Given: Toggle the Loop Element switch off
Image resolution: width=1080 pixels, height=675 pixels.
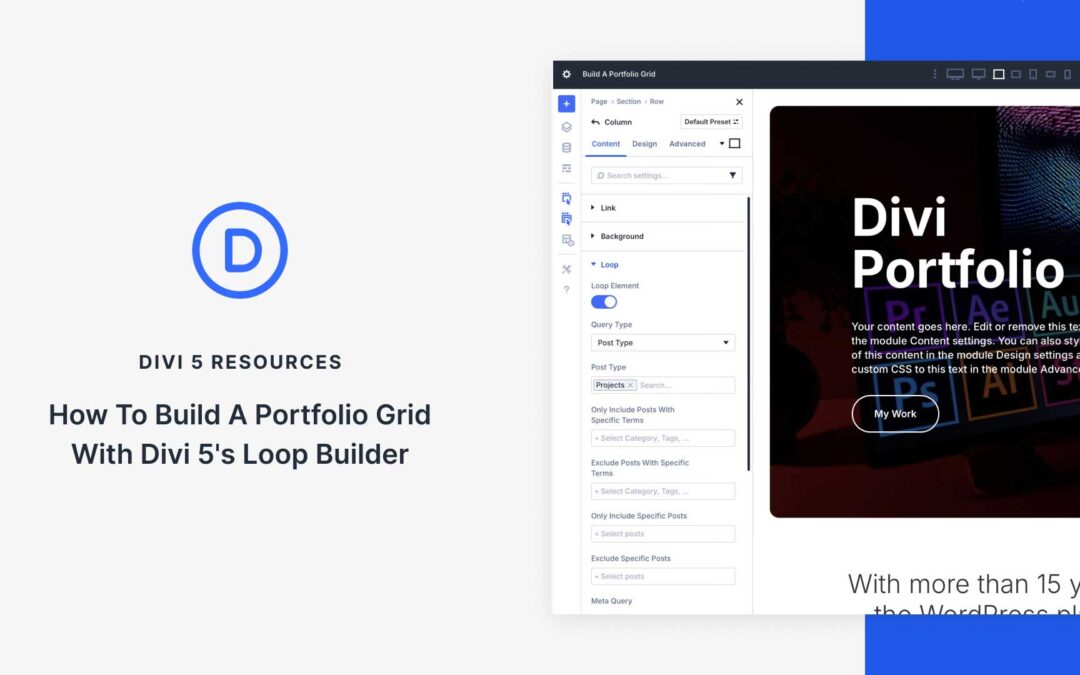Looking at the screenshot, I should [x=604, y=302].
